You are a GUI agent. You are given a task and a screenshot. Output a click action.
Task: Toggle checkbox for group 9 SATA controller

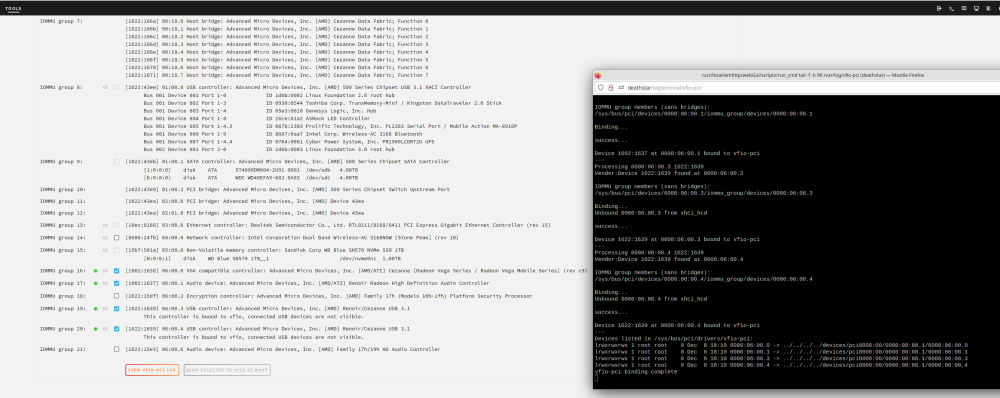pyautogui.click(x=117, y=162)
